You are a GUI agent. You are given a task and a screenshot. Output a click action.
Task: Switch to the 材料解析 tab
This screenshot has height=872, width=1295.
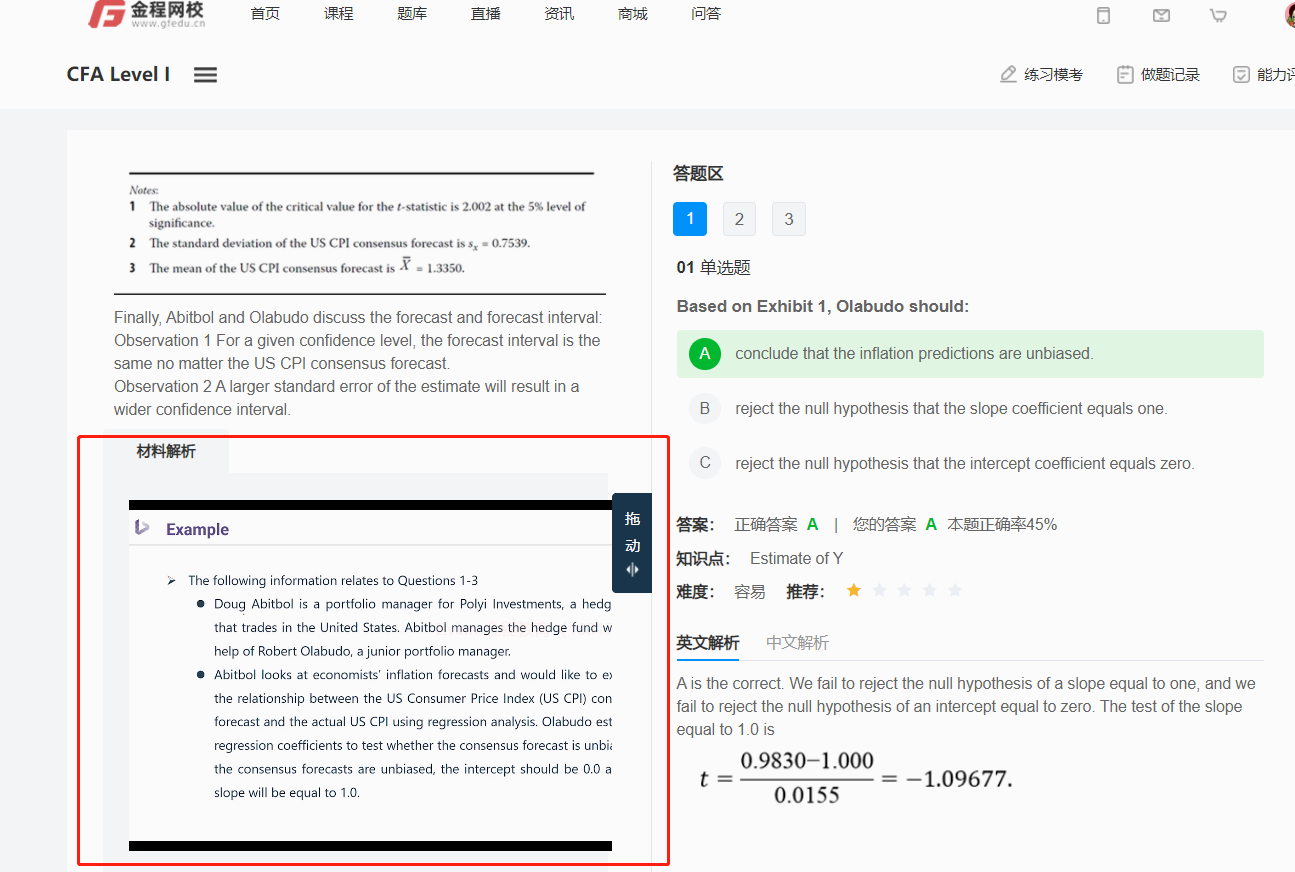tap(166, 451)
